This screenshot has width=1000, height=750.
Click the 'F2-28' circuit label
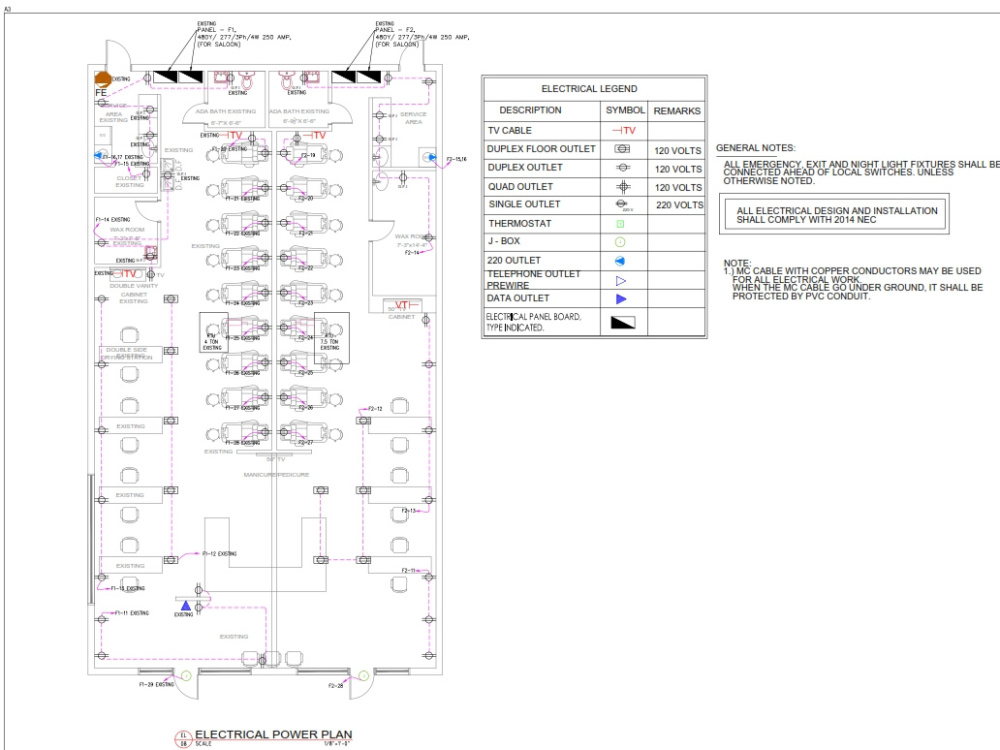point(335,686)
